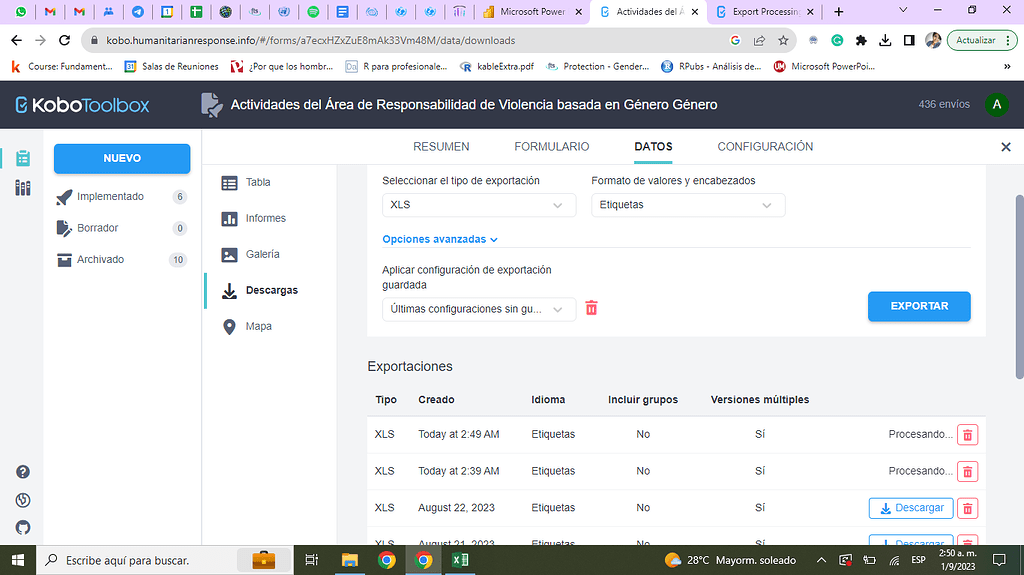Download the August 22, 2023 export
This screenshot has width=1024, height=575.
[910, 508]
